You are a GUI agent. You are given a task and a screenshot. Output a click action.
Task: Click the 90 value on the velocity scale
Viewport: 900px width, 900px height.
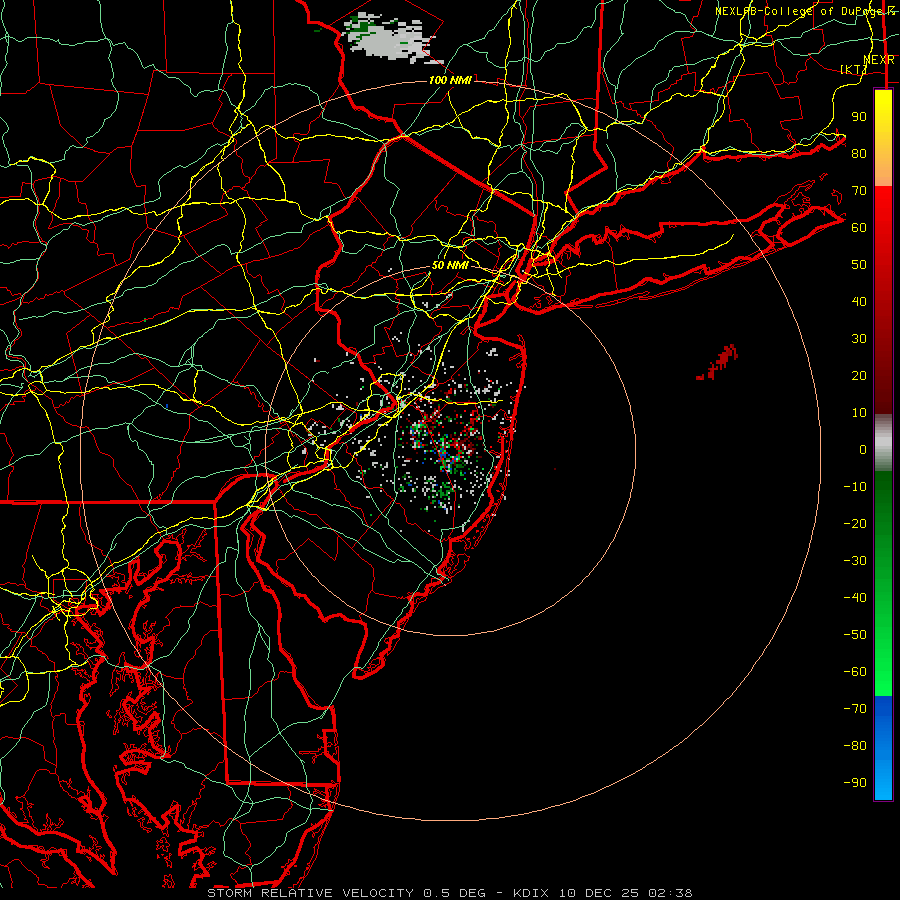pyautogui.click(x=859, y=117)
